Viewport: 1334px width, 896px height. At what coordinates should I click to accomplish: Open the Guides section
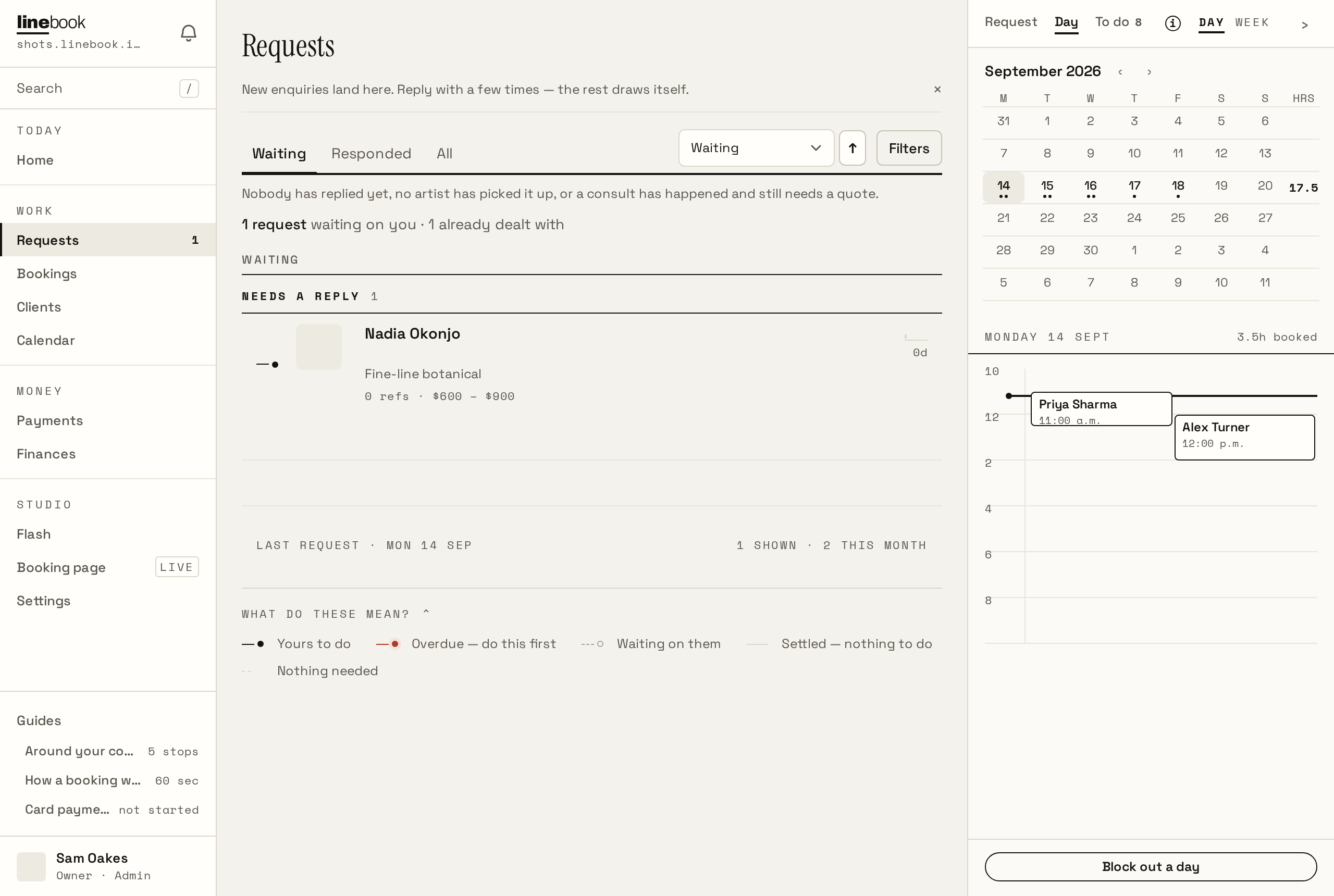click(x=39, y=720)
